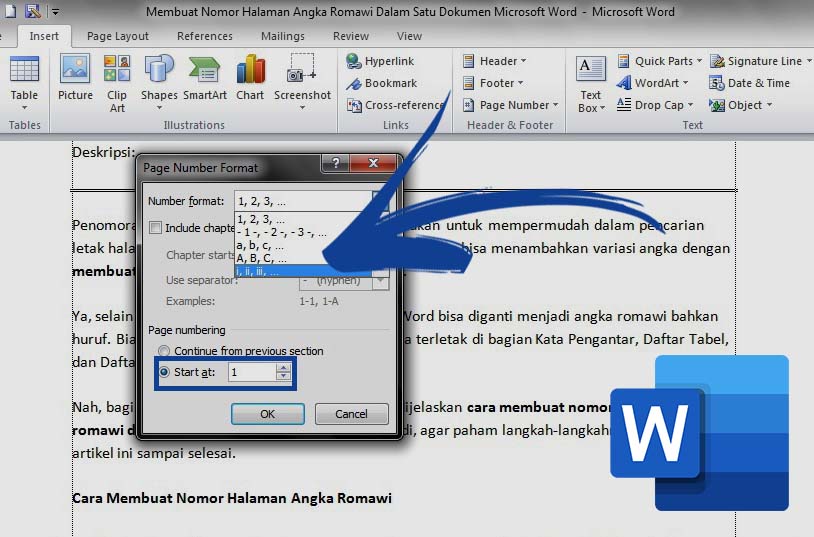The height and width of the screenshot is (537, 814).
Task: Open the References tab
Action: pyautogui.click(x=205, y=36)
